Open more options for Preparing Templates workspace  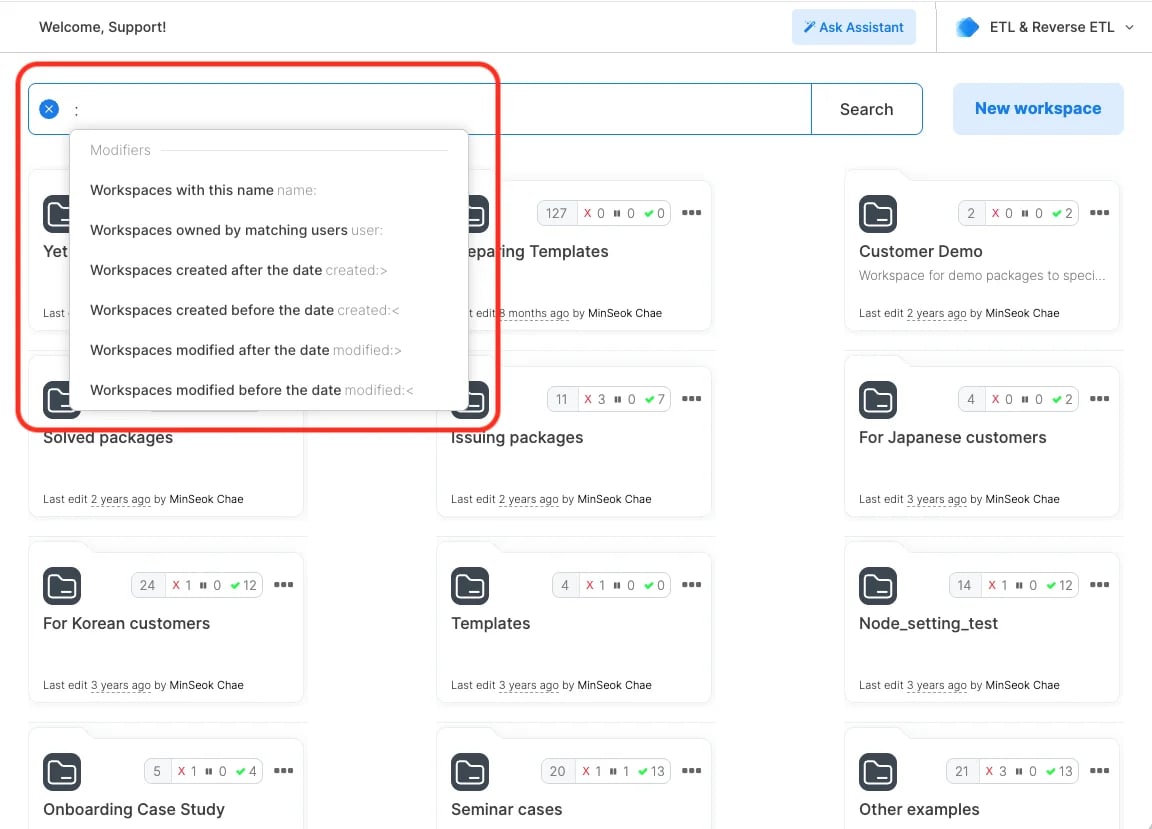pos(691,212)
